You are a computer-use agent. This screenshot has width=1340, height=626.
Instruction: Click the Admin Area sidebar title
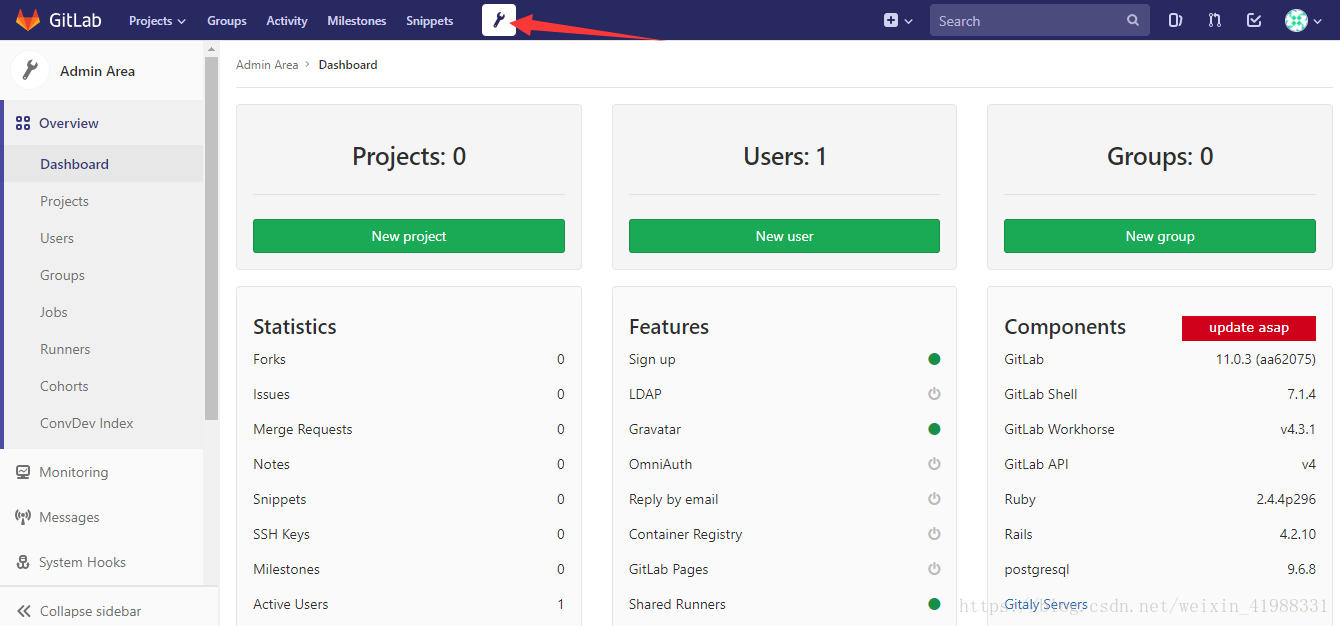[97, 71]
